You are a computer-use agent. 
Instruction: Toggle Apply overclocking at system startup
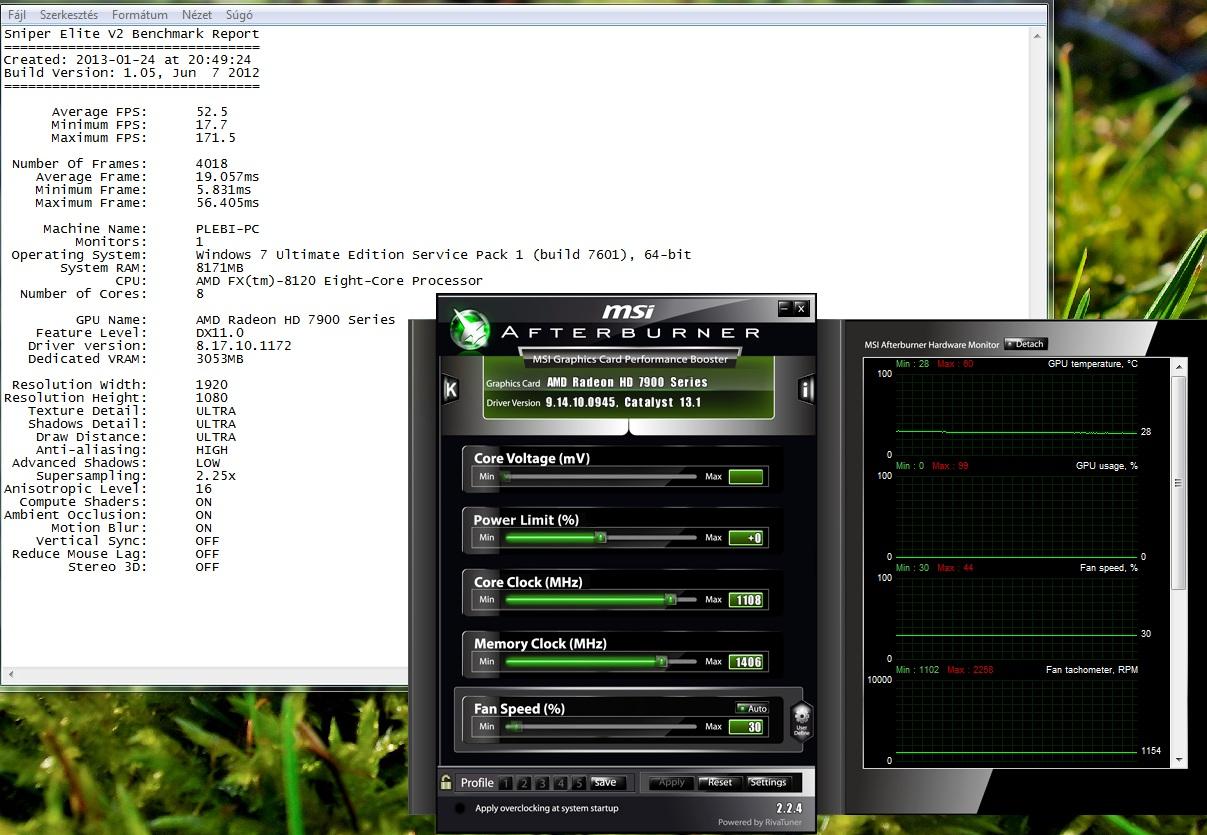[x=459, y=808]
